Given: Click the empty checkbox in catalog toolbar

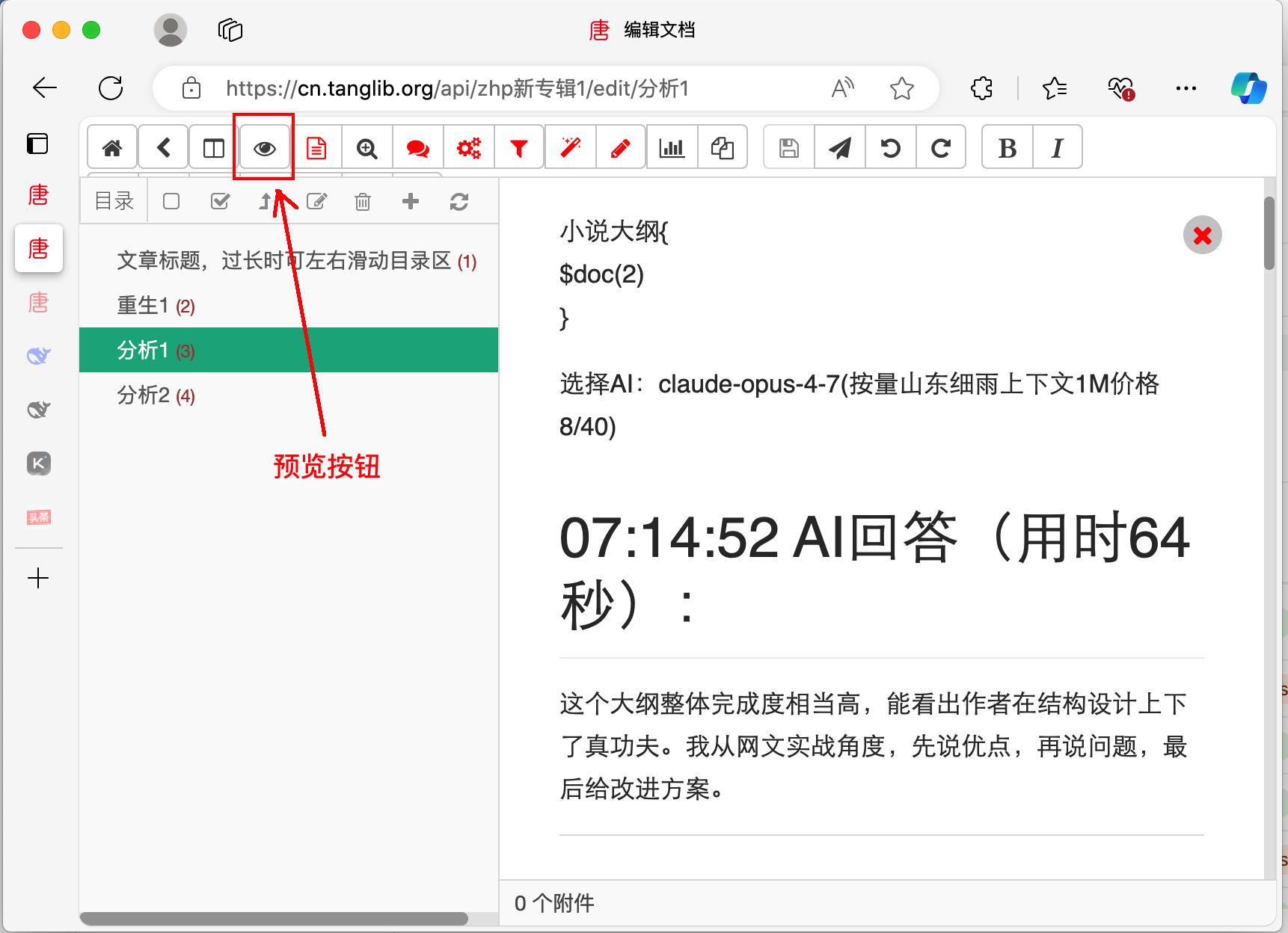Looking at the screenshot, I should 171,201.
